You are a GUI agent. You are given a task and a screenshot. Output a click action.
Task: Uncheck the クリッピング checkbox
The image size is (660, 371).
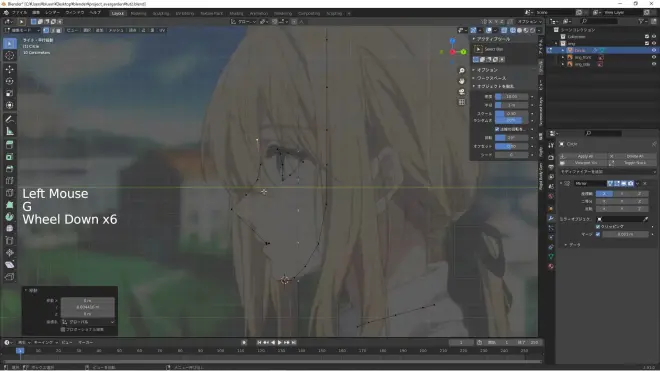(598, 227)
